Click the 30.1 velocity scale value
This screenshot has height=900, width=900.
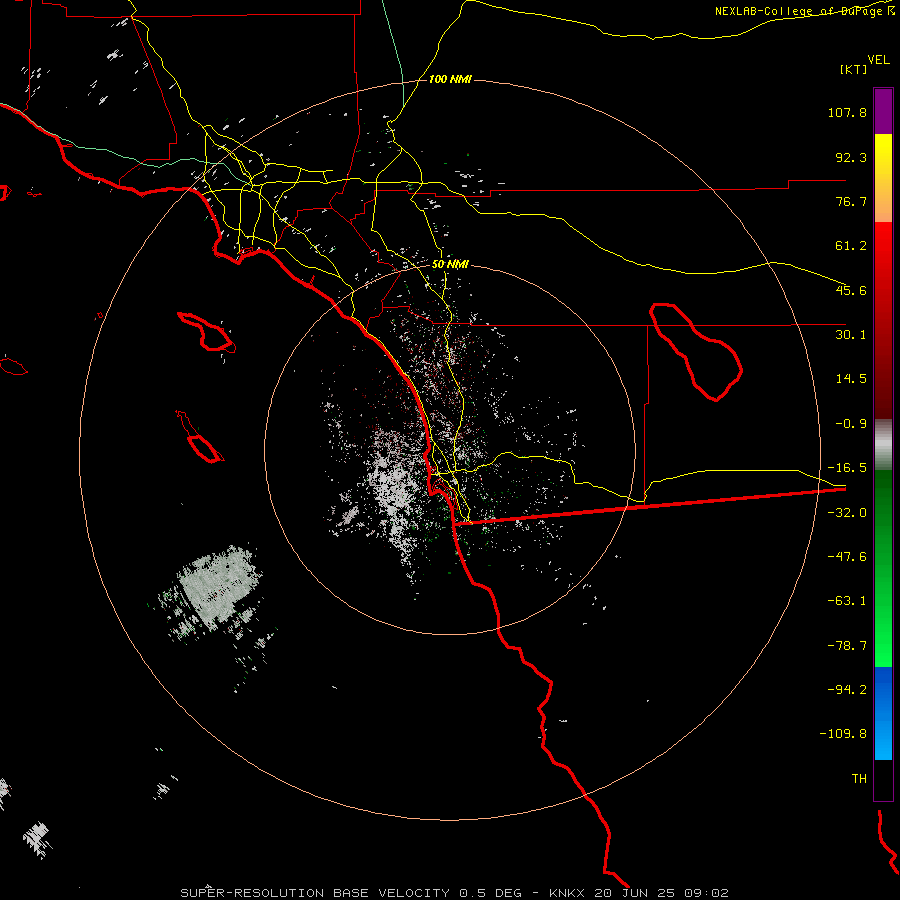point(851,335)
